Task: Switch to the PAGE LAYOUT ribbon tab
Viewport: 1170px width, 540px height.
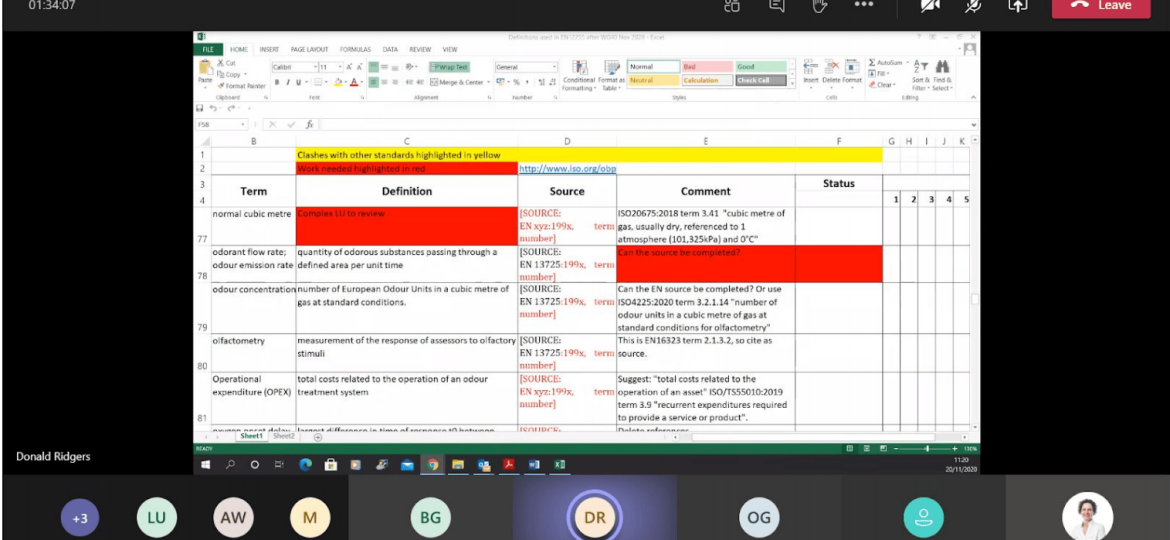Action: pyautogui.click(x=310, y=49)
